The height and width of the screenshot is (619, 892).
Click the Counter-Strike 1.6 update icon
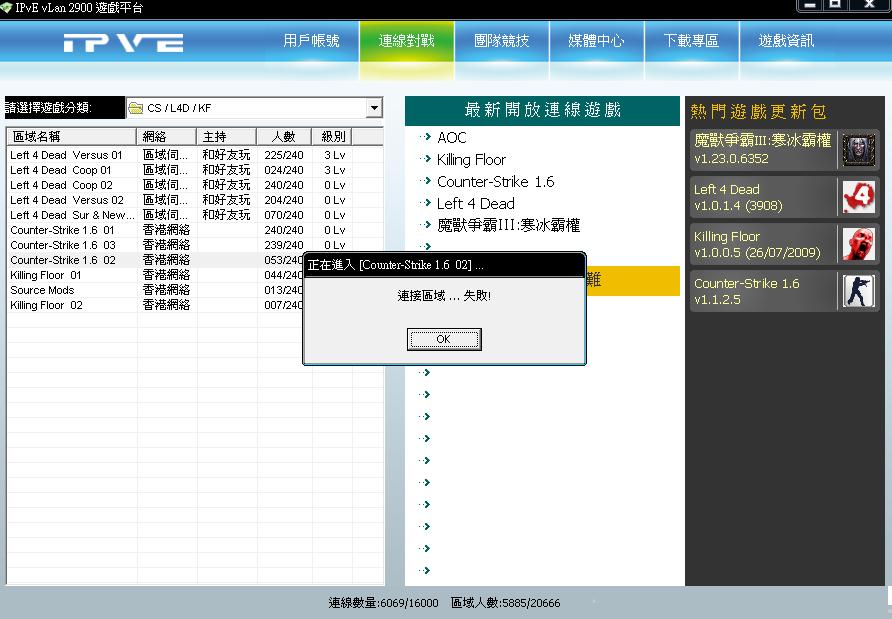(x=858, y=291)
